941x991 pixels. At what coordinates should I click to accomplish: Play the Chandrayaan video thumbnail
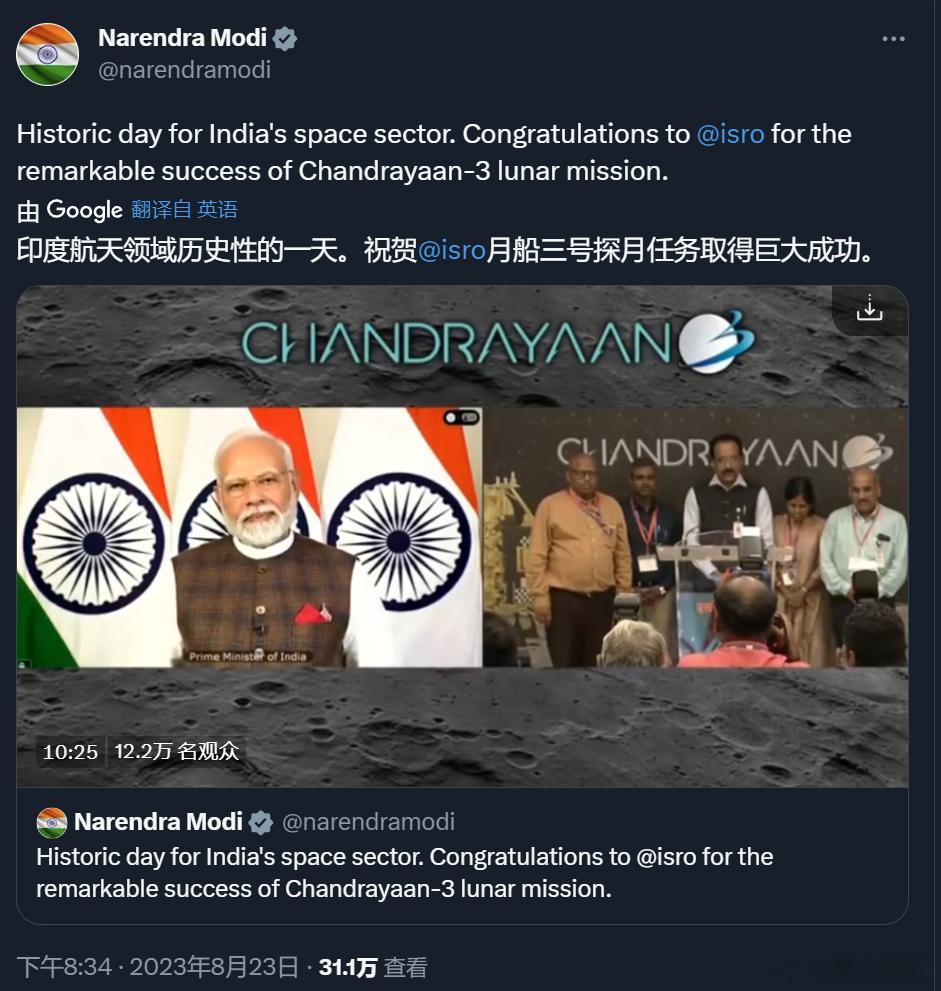click(x=462, y=536)
